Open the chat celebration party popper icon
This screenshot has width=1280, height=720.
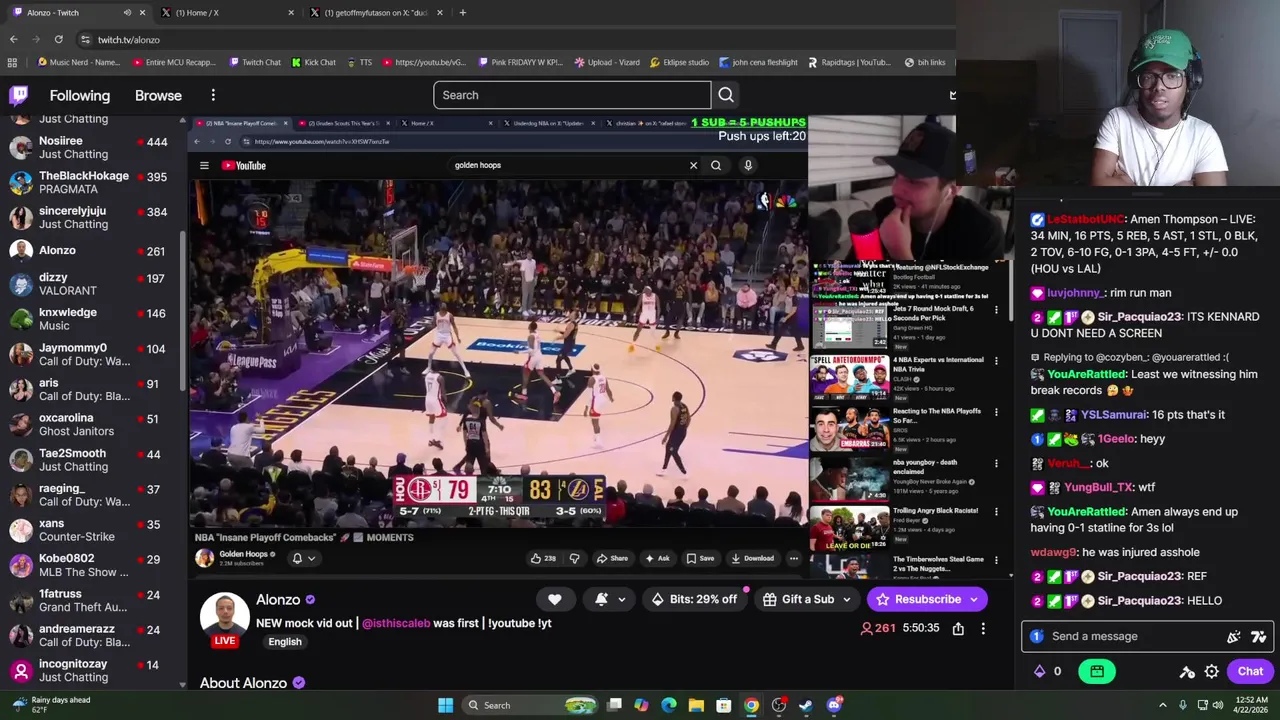click(x=1234, y=636)
